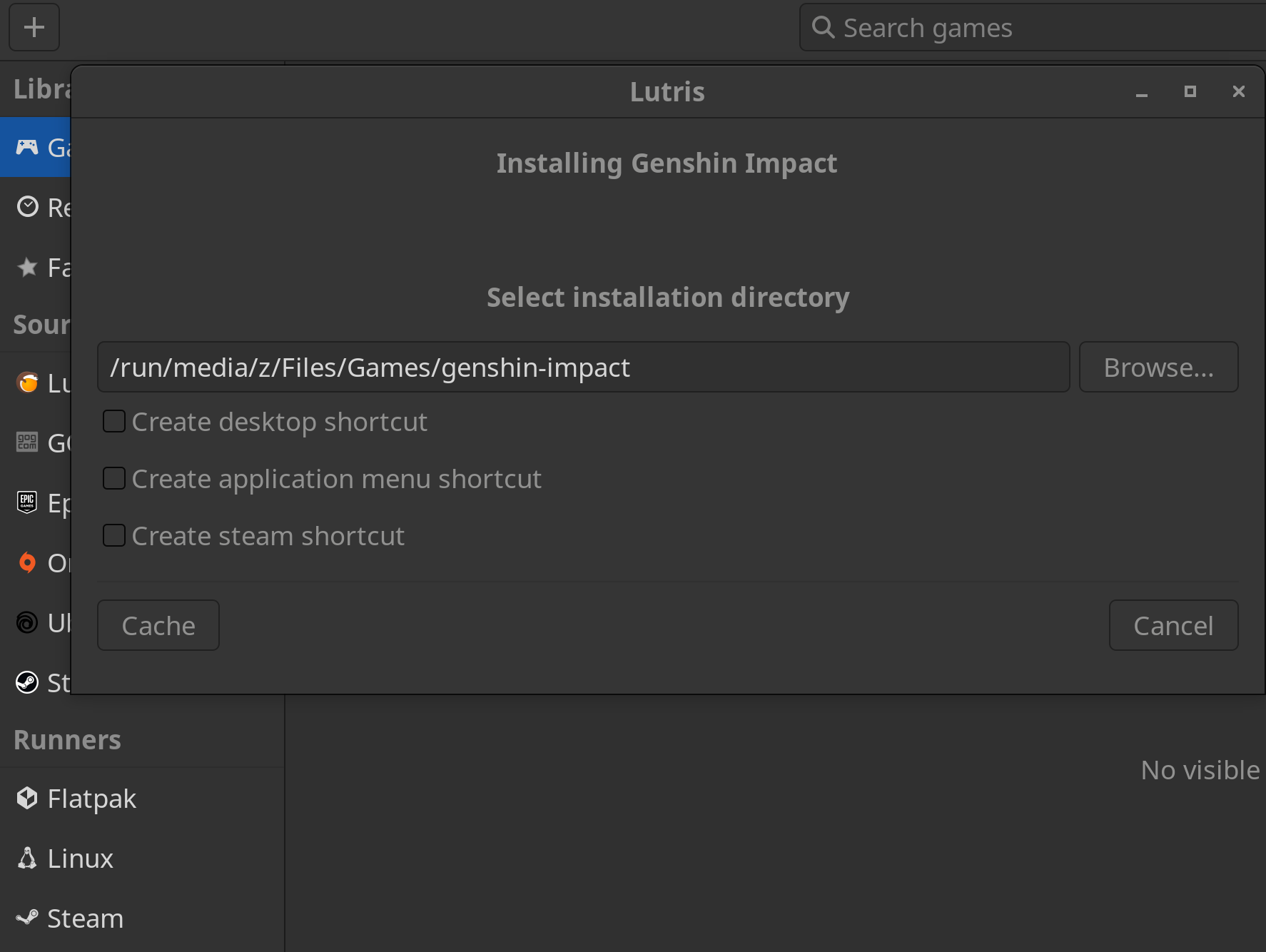Image resolution: width=1266 pixels, height=952 pixels.
Task: Select the Steam source icon
Action: pyautogui.click(x=27, y=682)
